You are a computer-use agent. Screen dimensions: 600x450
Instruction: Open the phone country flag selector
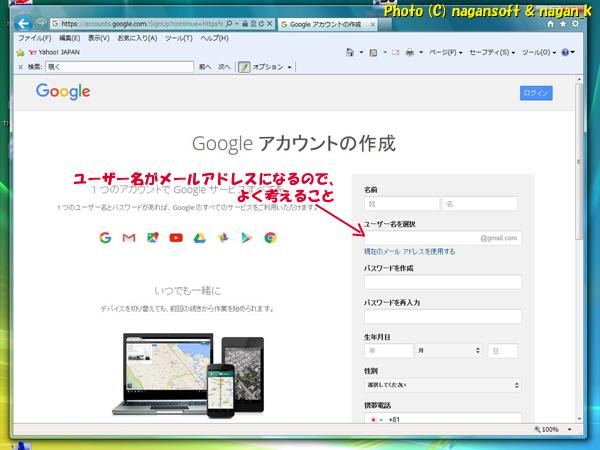pyautogui.click(x=376, y=420)
